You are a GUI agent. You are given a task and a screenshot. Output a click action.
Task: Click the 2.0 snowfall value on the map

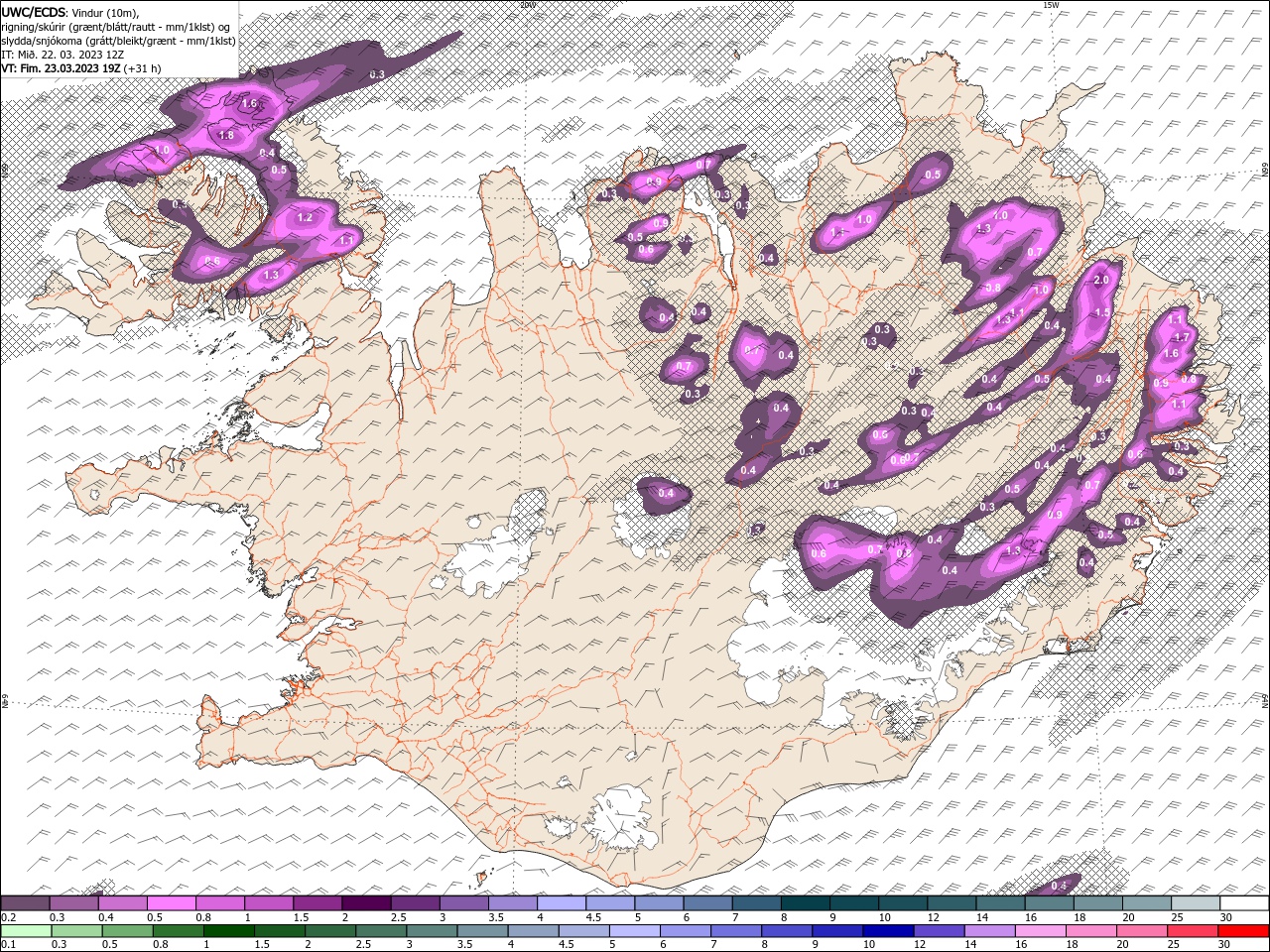coord(1100,281)
